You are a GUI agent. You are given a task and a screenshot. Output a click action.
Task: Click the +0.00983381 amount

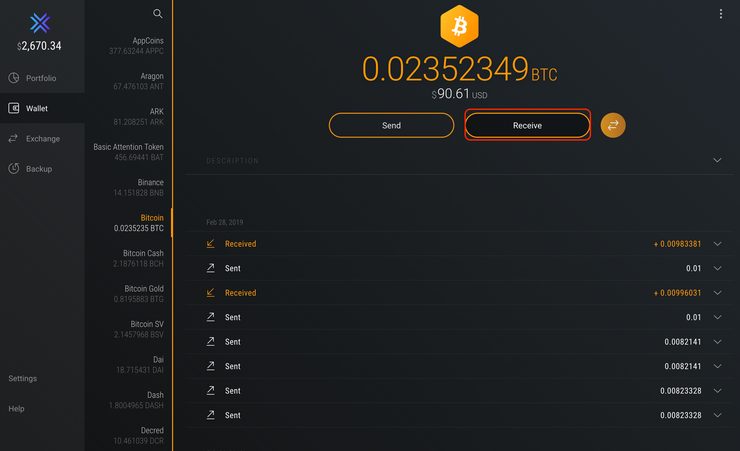tap(677, 243)
